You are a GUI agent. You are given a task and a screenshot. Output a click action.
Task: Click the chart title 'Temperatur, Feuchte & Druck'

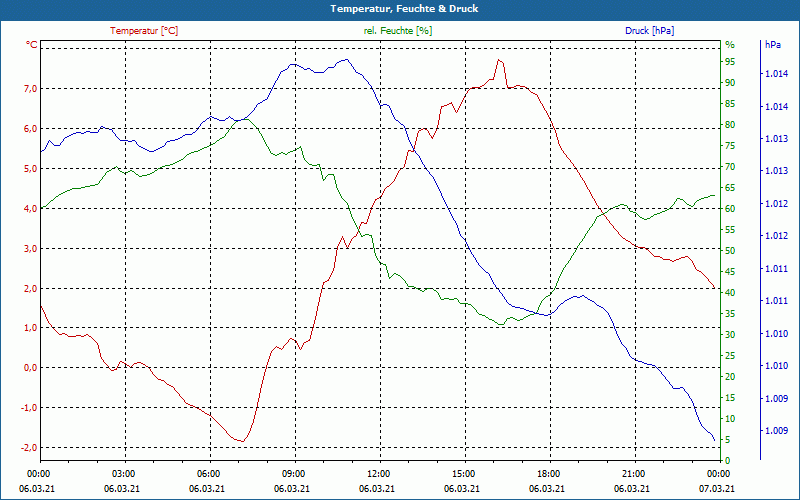[x=404, y=9]
